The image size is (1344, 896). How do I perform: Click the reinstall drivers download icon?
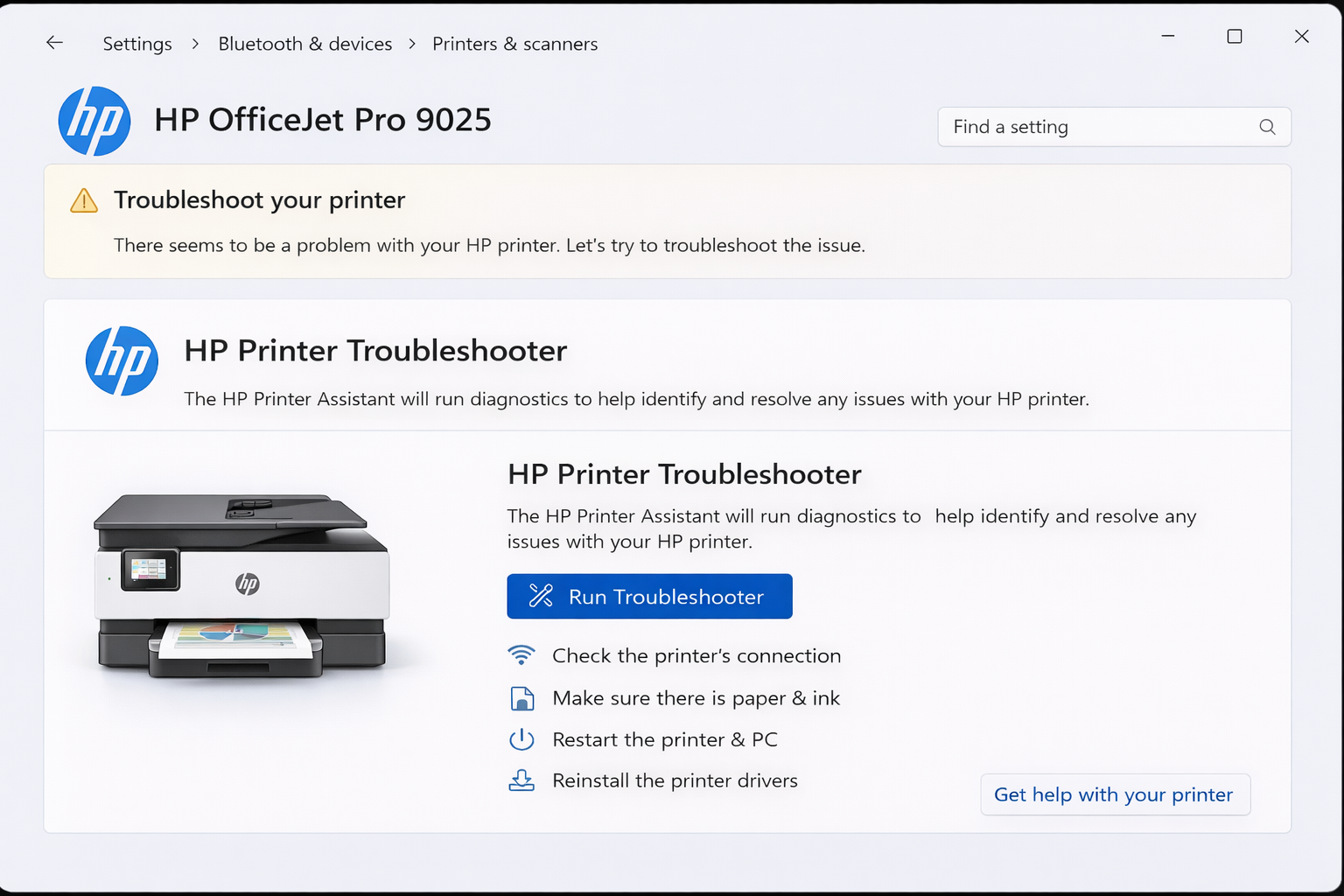pyautogui.click(x=521, y=780)
